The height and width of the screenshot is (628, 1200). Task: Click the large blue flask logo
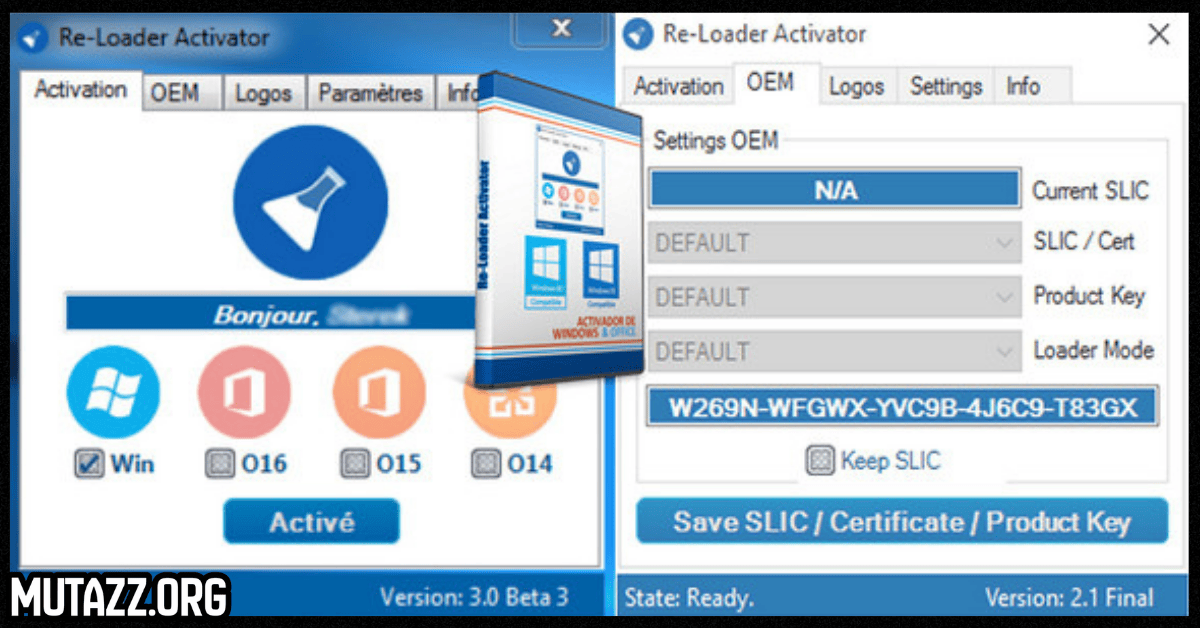[x=310, y=203]
